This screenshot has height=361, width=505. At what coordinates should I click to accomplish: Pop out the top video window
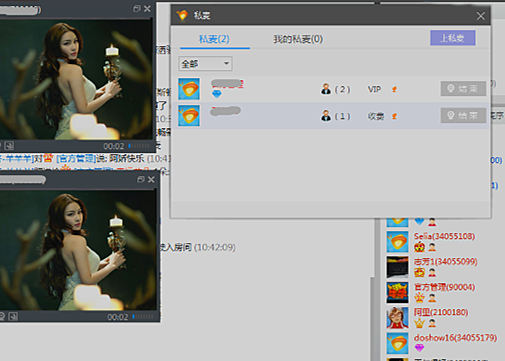click(x=137, y=9)
